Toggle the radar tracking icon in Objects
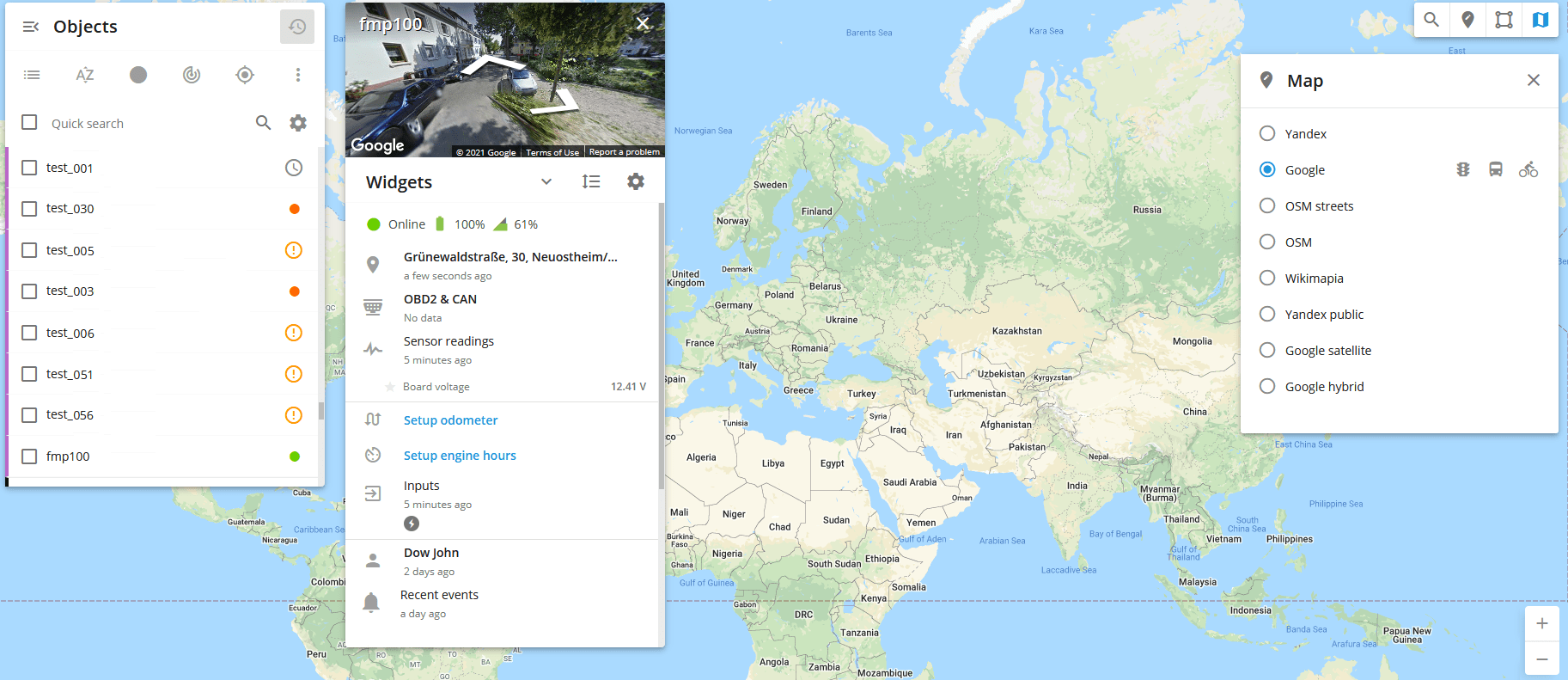Viewport: 1568px width, 680px height. [192, 75]
